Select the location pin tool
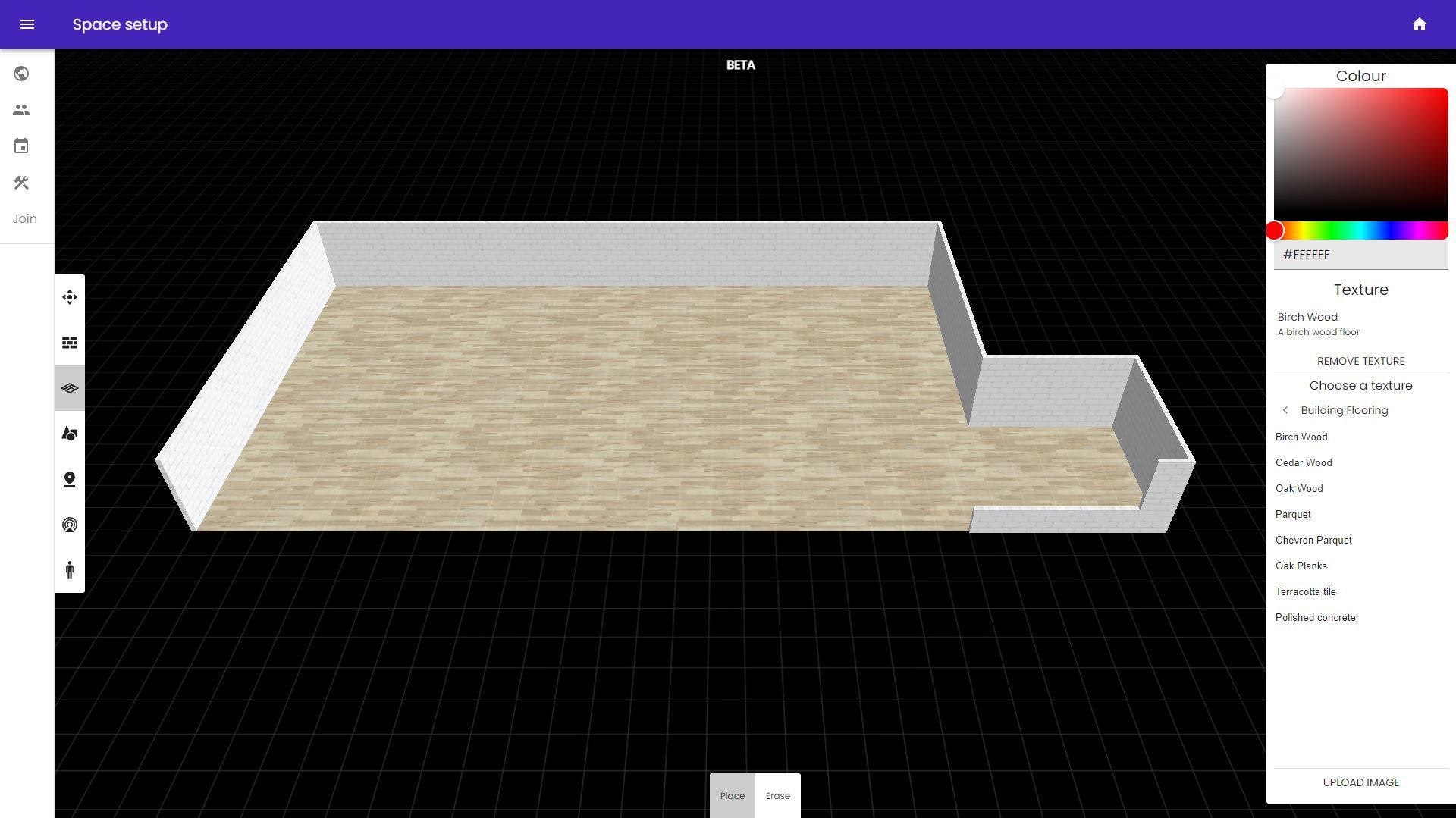The image size is (1456, 818). 70,479
